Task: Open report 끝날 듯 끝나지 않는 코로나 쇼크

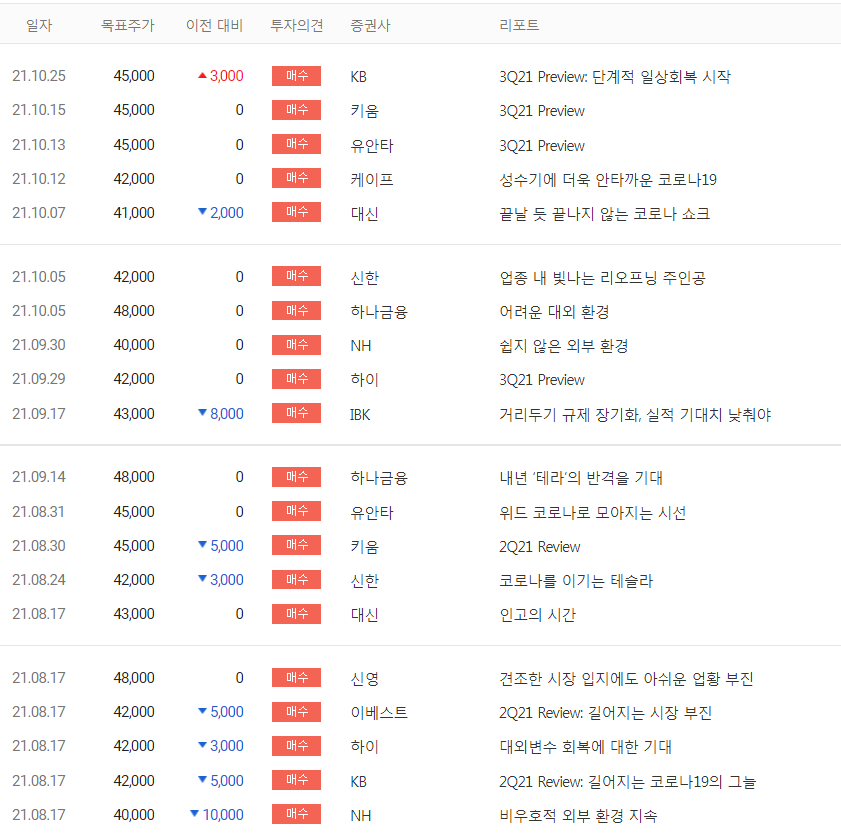Action: point(604,213)
